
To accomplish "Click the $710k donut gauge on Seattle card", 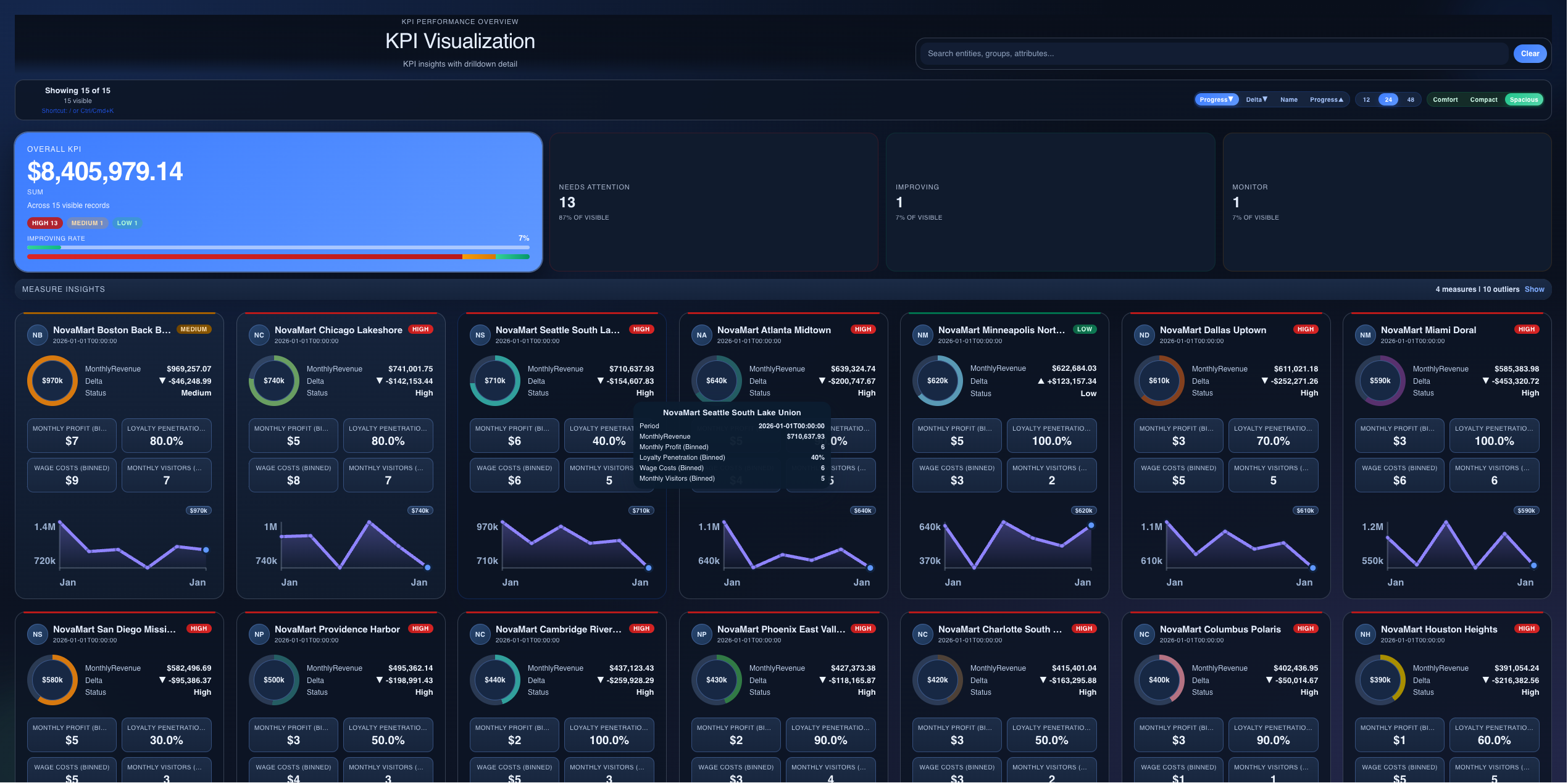I will pyautogui.click(x=495, y=381).
